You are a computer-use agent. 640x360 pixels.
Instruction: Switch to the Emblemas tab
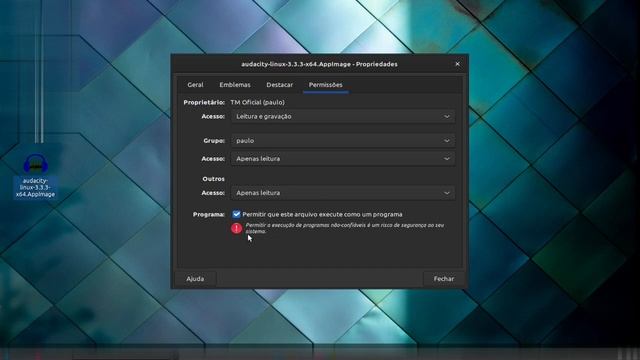coord(235,85)
